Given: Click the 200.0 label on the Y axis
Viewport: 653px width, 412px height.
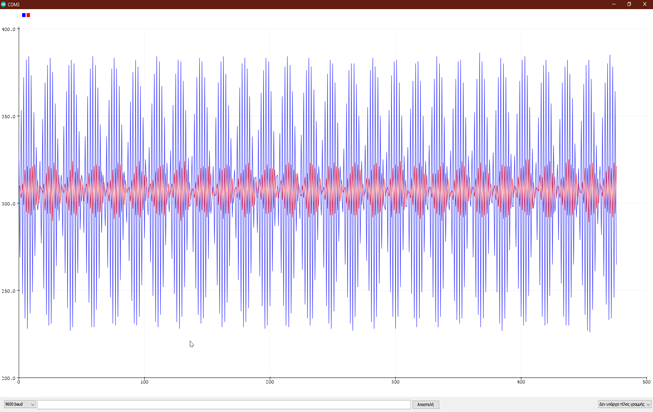Looking at the screenshot, I should [8, 378].
